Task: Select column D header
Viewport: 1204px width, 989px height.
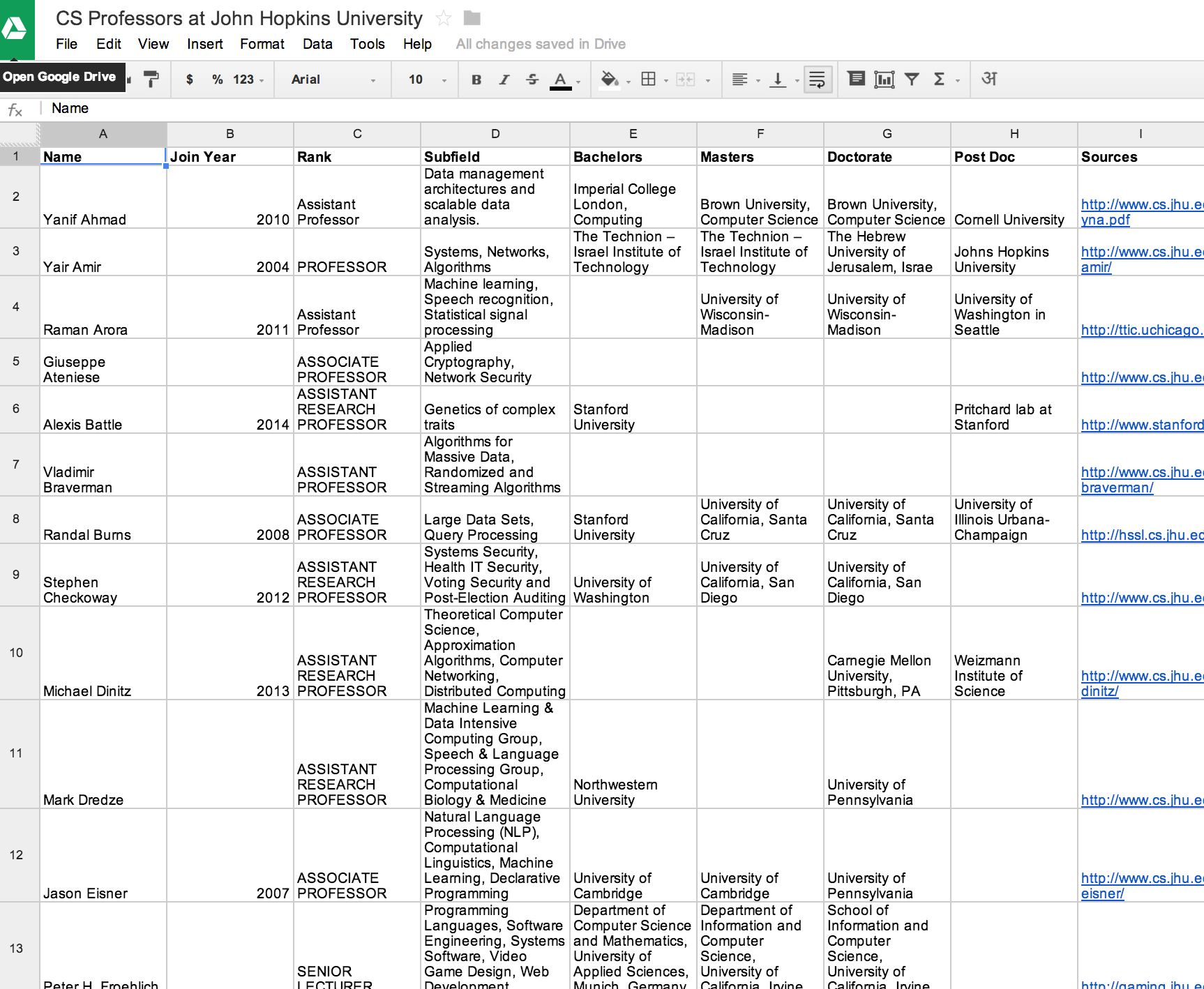Action: [x=495, y=134]
